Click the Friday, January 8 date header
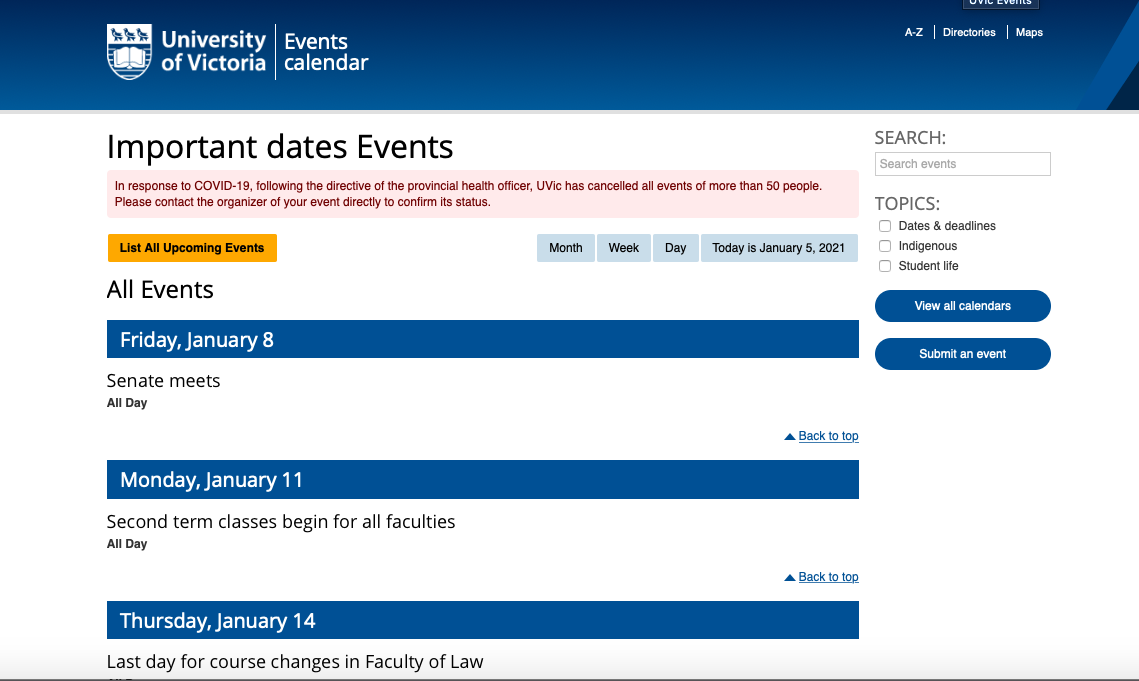1139x681 pixels. (x=482, y=339)
